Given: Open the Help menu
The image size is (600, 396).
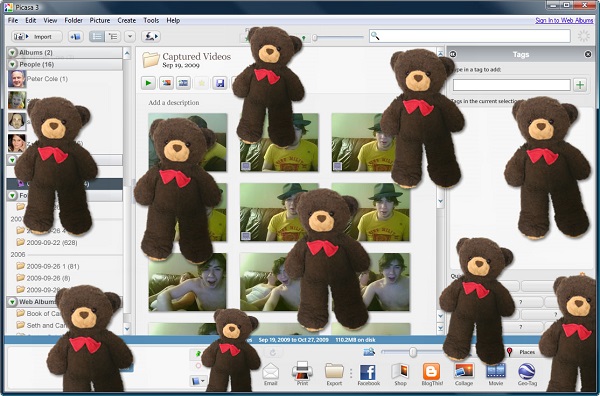Looking at the screenshot, I should [x=173, y=20].
